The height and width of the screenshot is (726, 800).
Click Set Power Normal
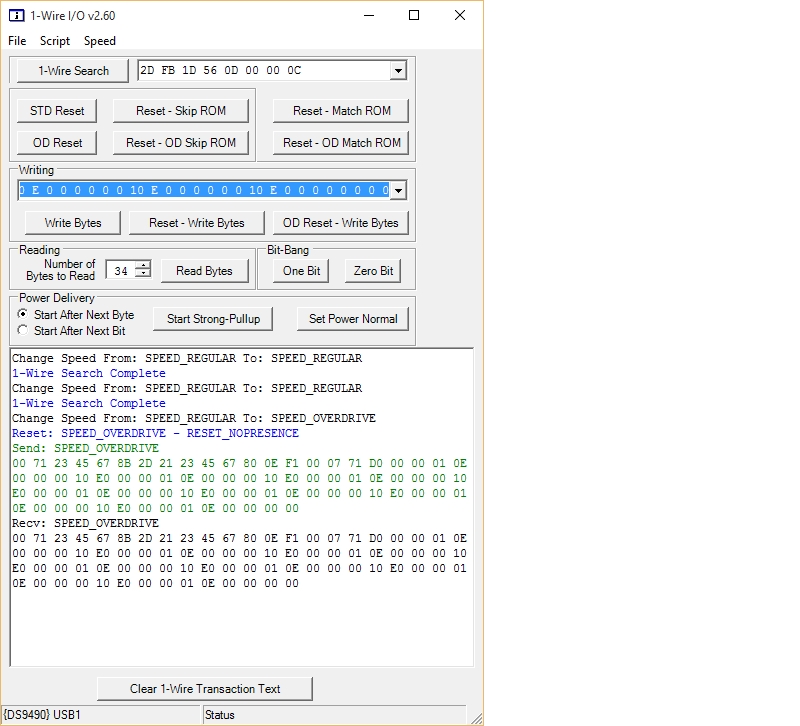(x=353, y=319)
